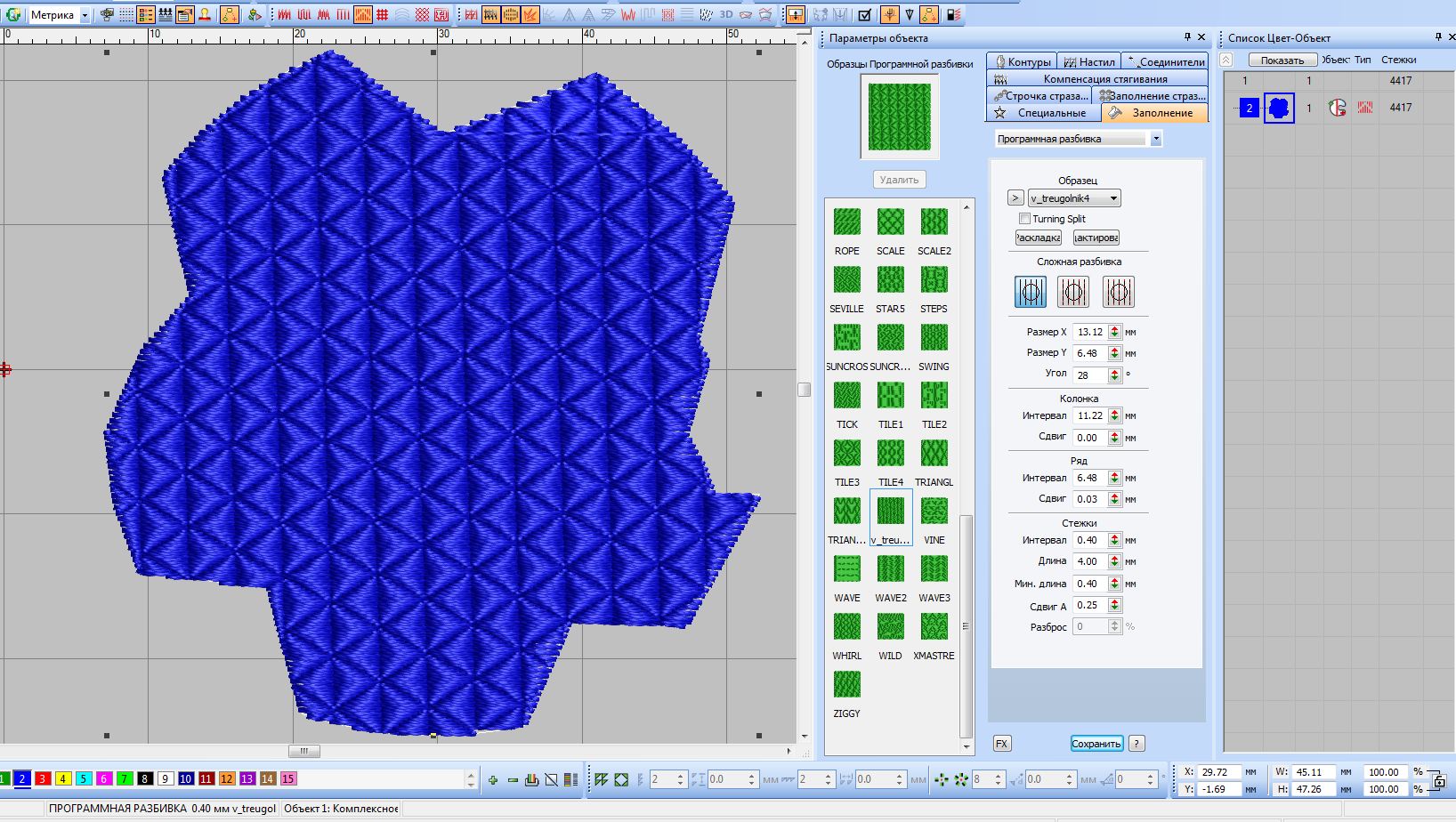
Task: Select red color swatch number 3
Action: click(x=43, y=778)
